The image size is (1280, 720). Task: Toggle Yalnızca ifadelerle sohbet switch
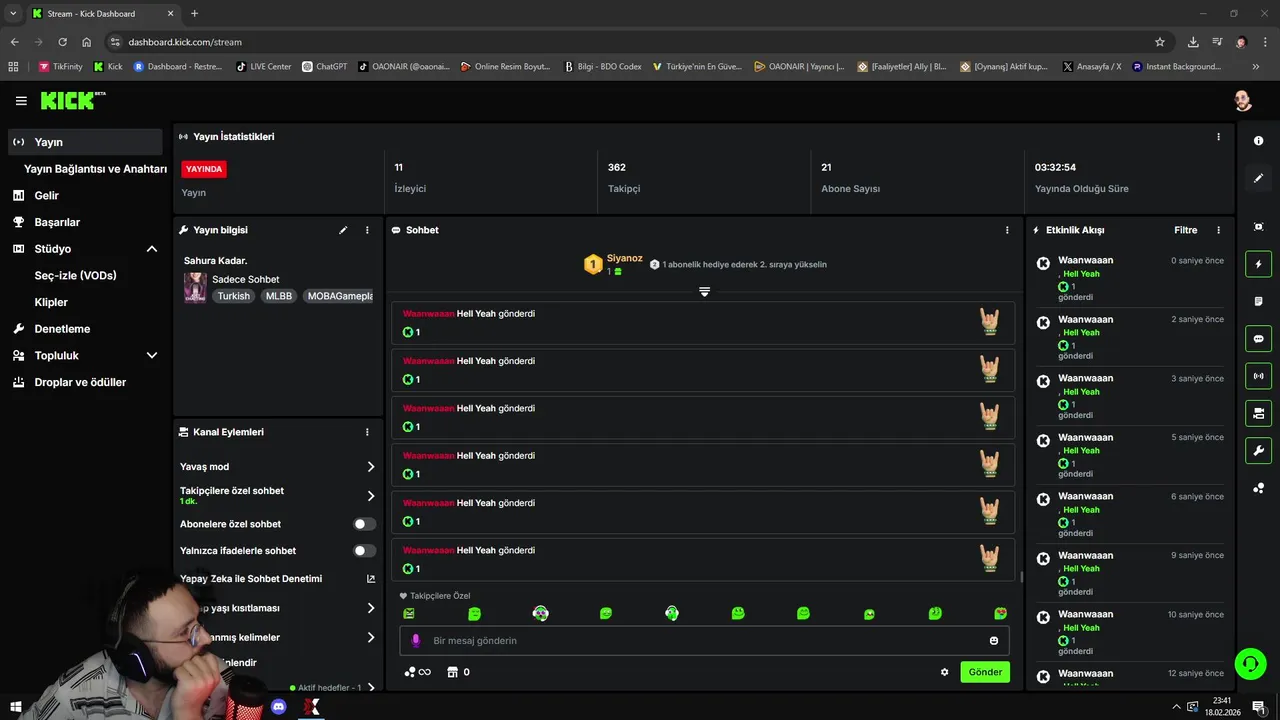pos(365,551)
